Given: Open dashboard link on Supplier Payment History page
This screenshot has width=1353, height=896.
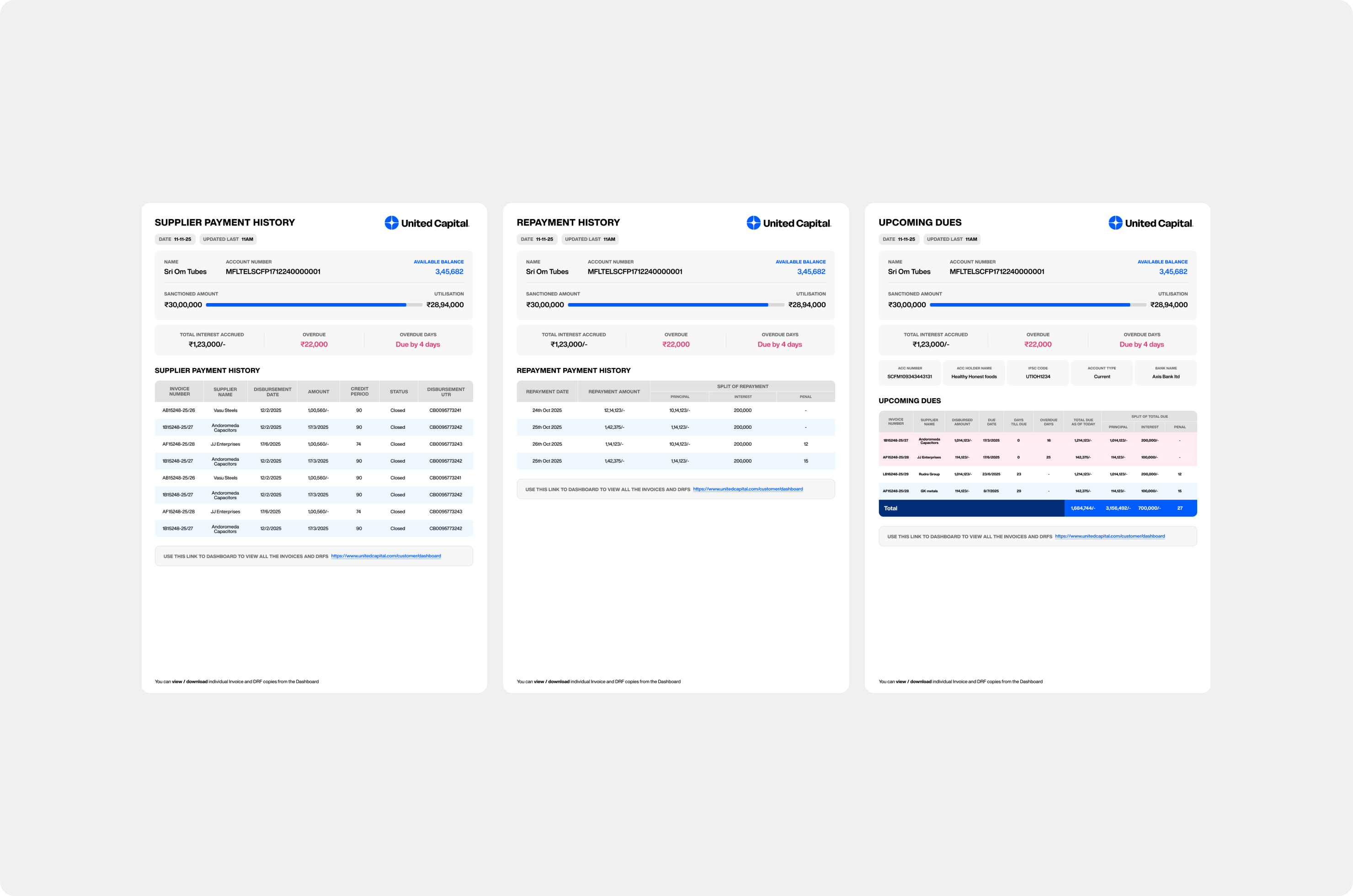Looking at the screenshot, I should (386, 556).
